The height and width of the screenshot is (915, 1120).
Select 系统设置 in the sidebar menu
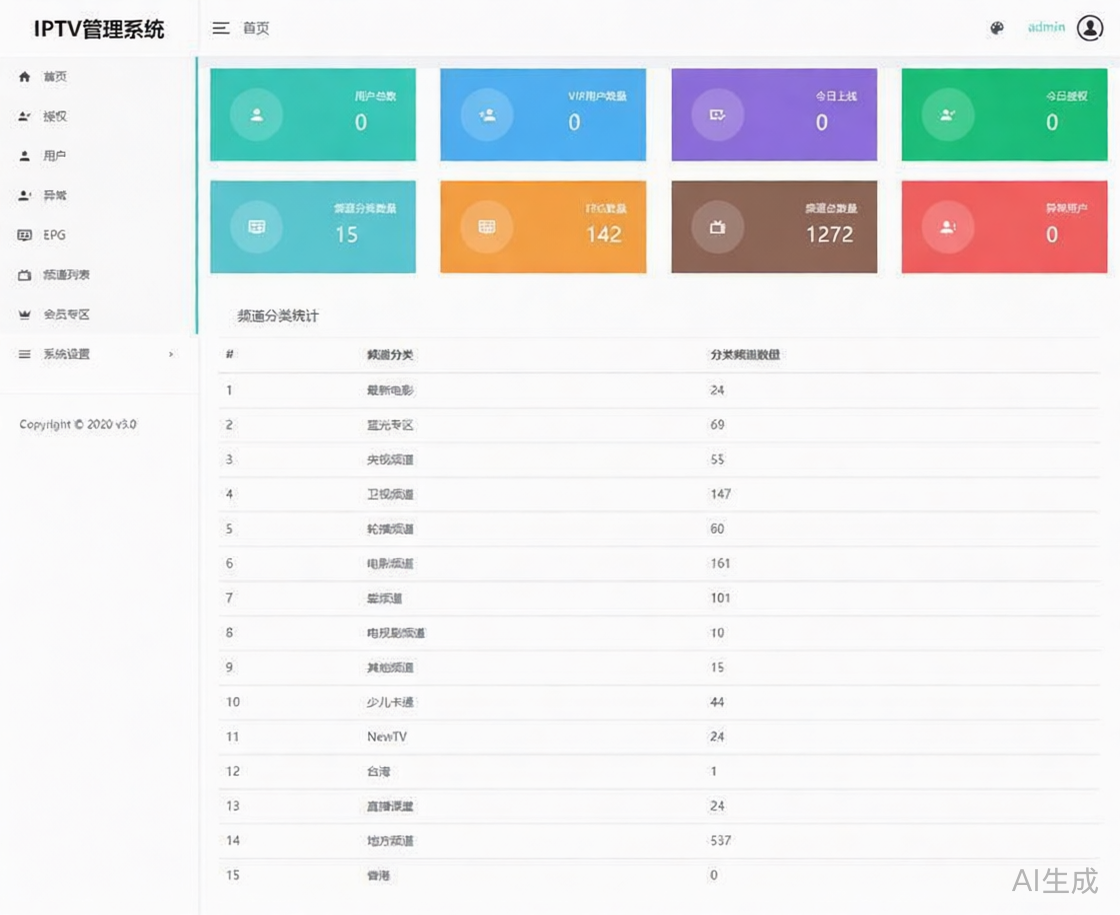click(x=64, y=353)
